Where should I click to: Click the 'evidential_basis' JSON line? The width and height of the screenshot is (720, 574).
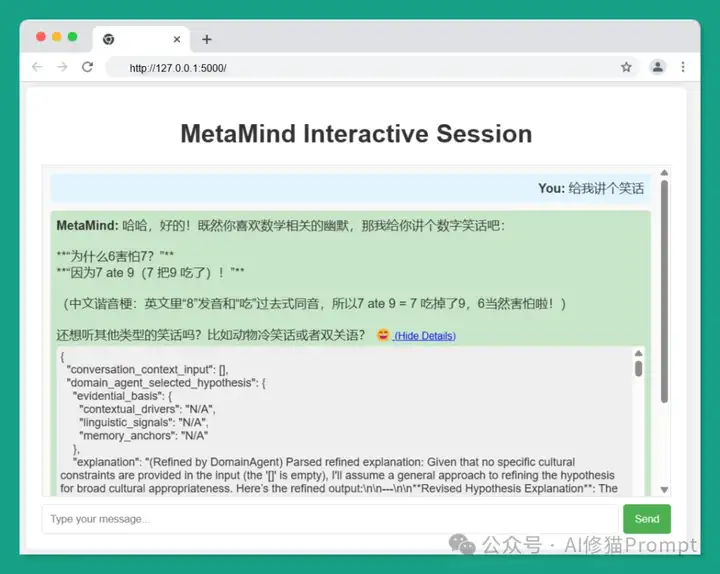[x=122, y=396]
